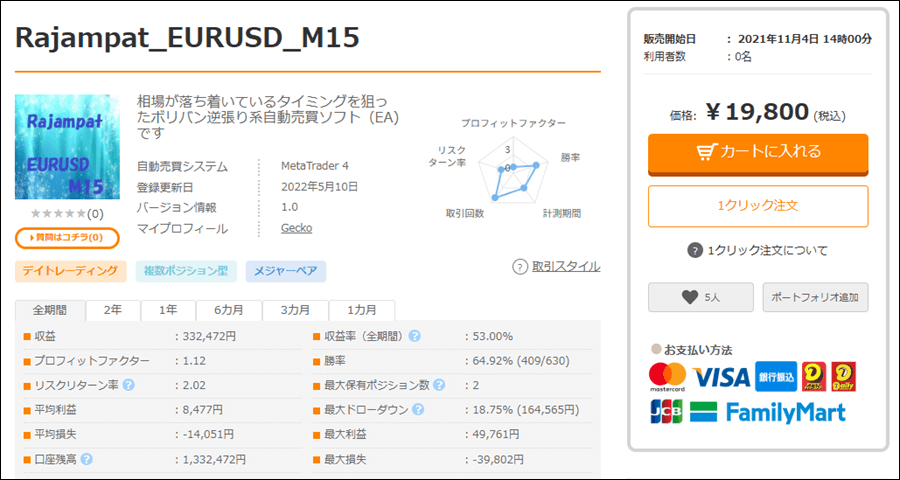
Task: Switch to the 3カ月 tab
Action: [296, 310]
